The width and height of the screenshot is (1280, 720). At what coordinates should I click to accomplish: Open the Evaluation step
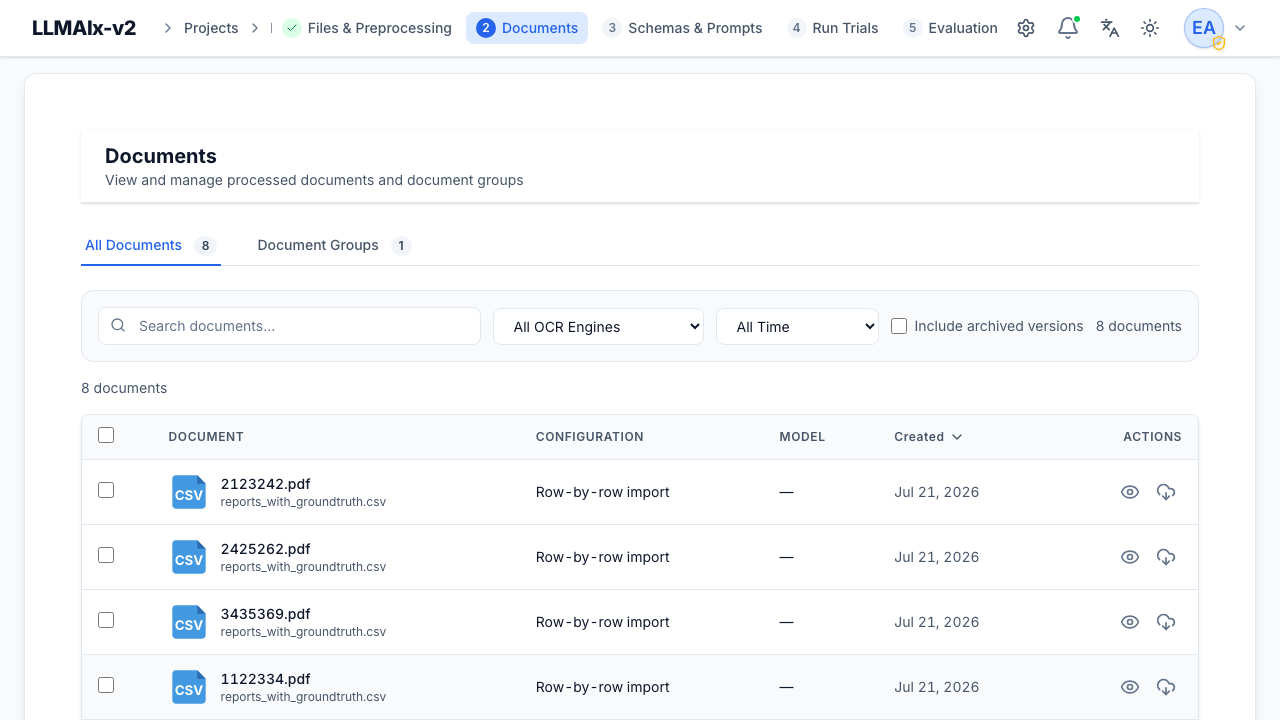(x=951, y=28)
